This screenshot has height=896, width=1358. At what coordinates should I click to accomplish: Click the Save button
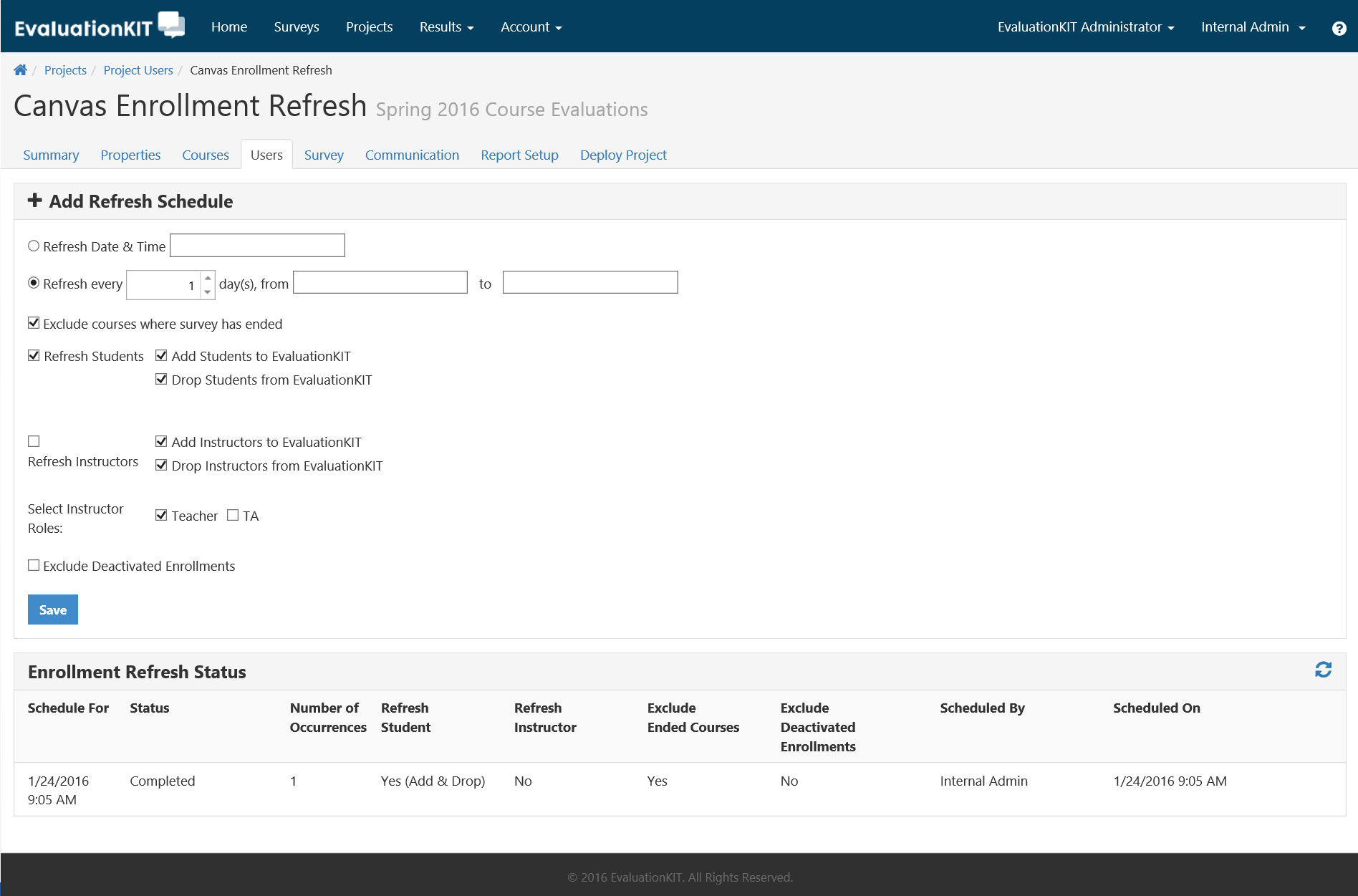[x=53, y=610]
